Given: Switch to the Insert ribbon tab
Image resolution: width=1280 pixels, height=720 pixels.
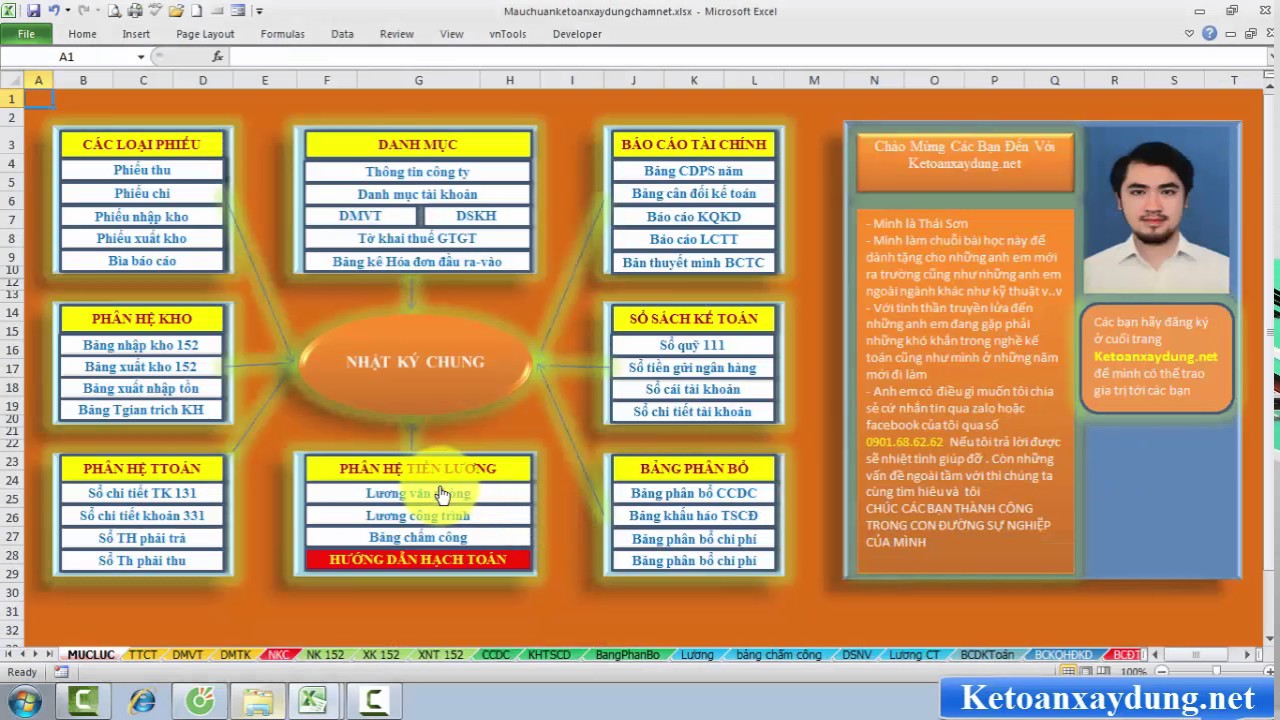Looking at the screenshot, I should (136, 34).
